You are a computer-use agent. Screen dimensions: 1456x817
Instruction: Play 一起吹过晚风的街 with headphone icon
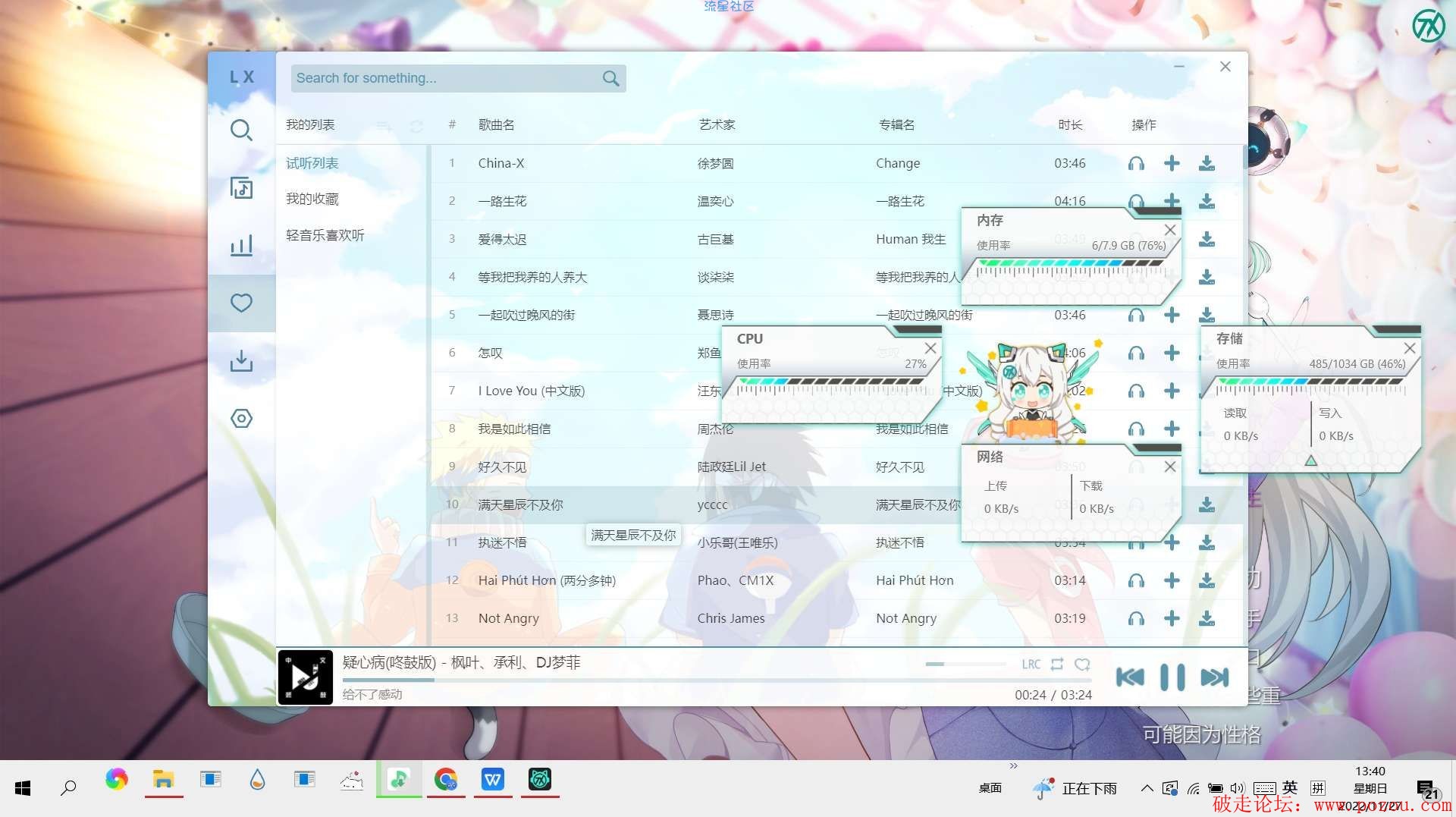[1136, 315]
